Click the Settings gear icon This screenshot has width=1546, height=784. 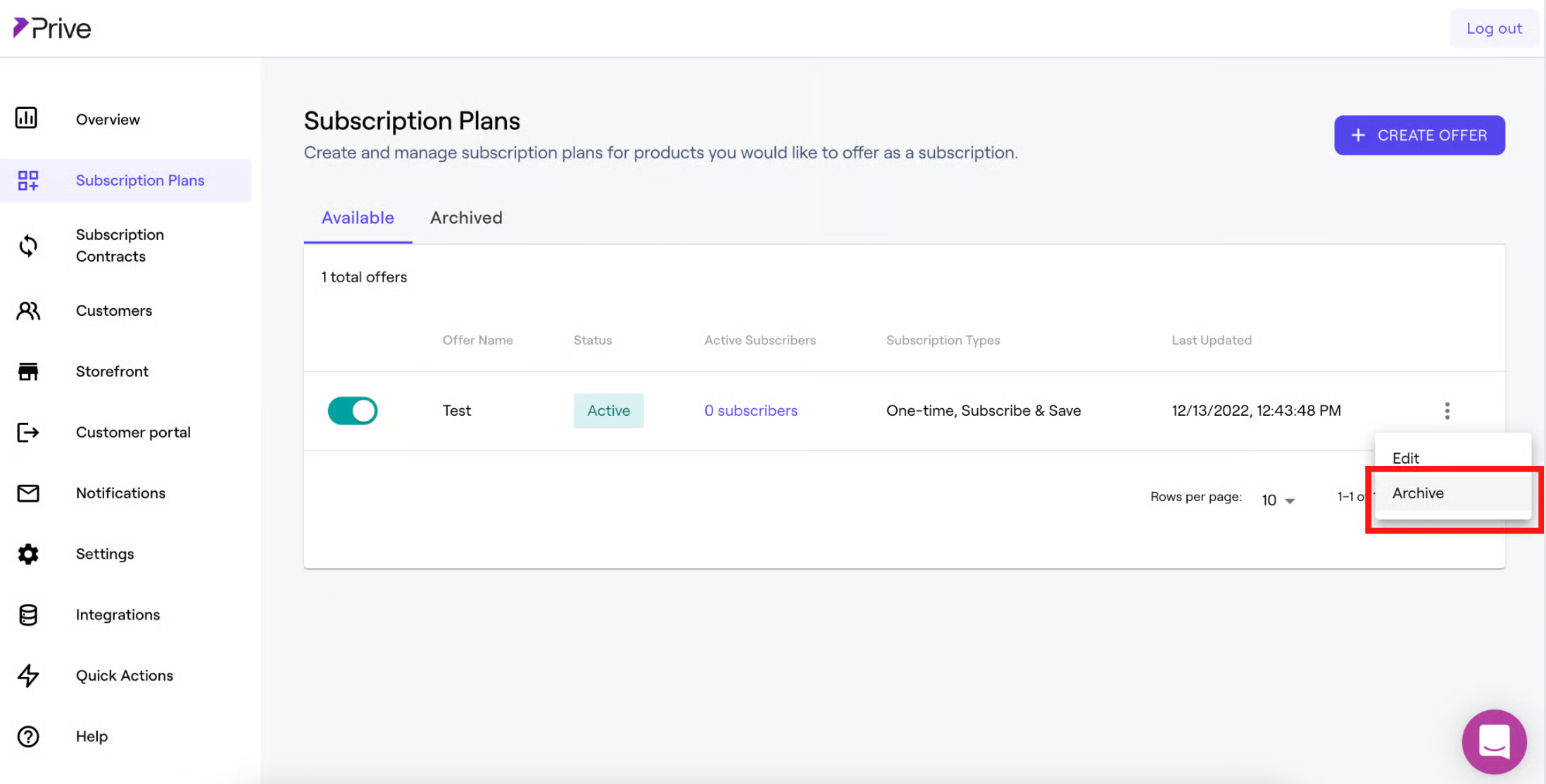pos(28,554)
